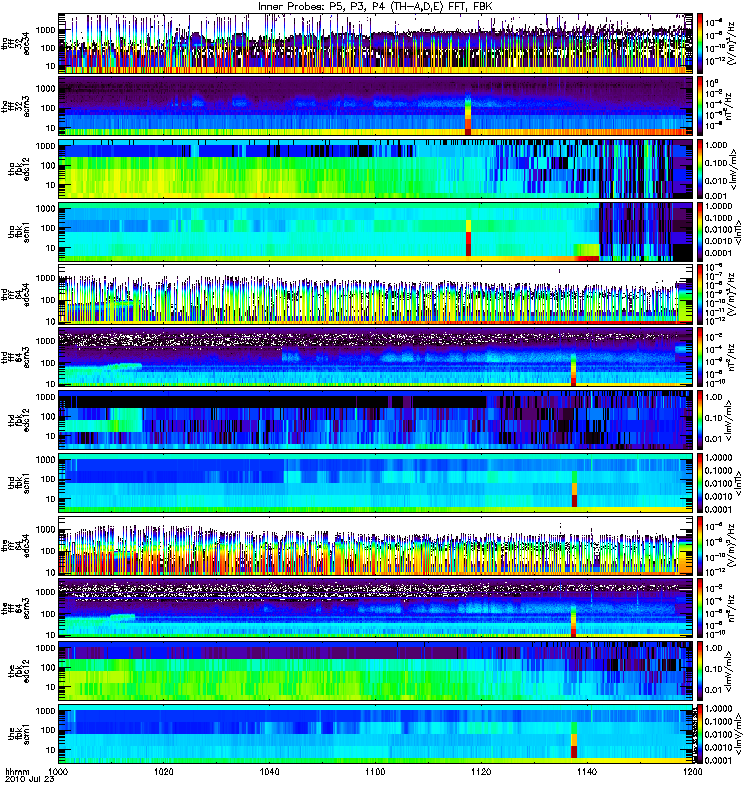The height and width of the screenshot is (800, 750).
Task: Click the color bar of the thd fbk scm1 panel
Action: 699,483
